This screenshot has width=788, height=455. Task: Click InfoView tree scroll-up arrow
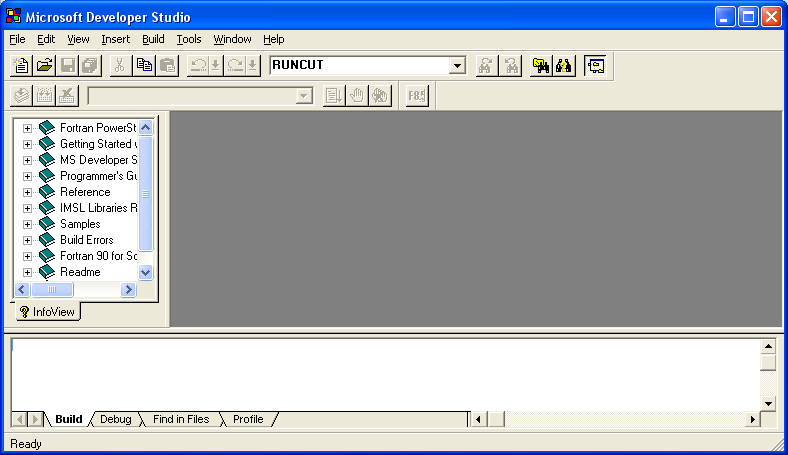click(146, 127)
